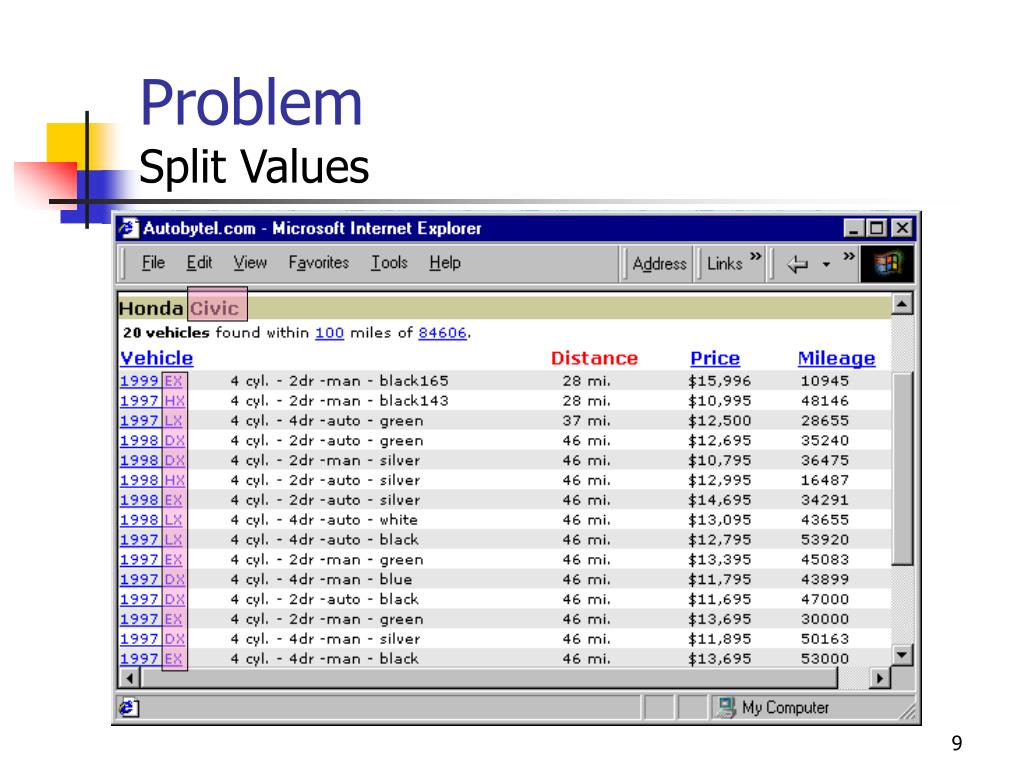Expand the navigation toolbar overflow chevron

pyautogui.click(x=849, y=256)
